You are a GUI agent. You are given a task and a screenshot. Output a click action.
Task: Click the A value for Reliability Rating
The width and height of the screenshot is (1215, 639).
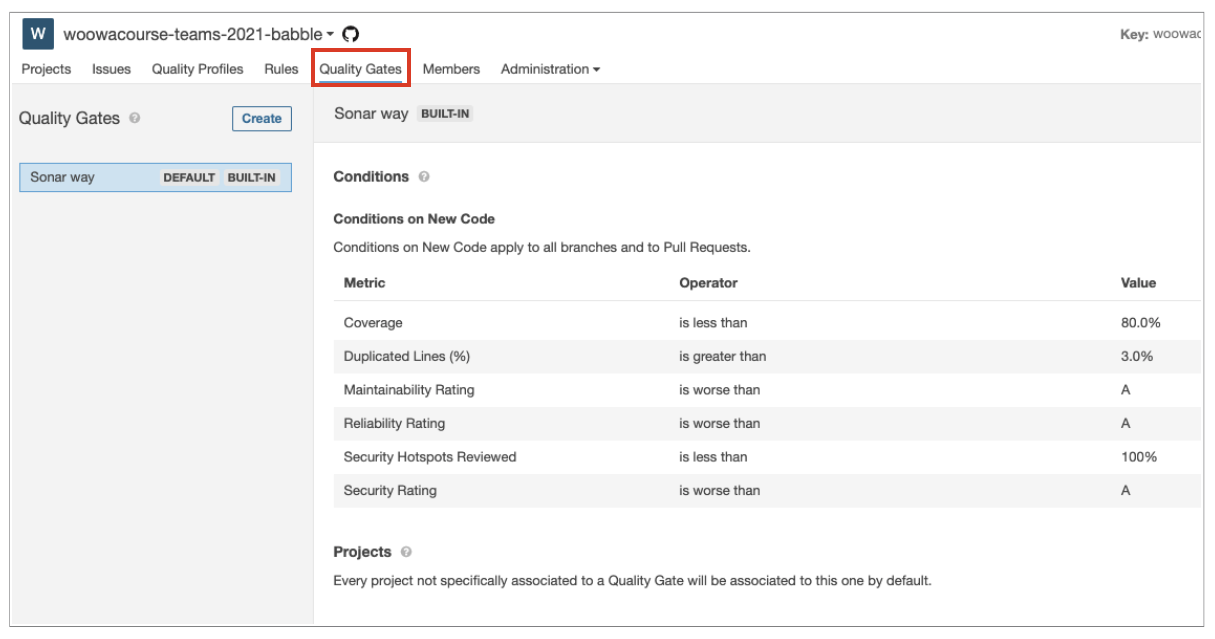pos(1126,423)
